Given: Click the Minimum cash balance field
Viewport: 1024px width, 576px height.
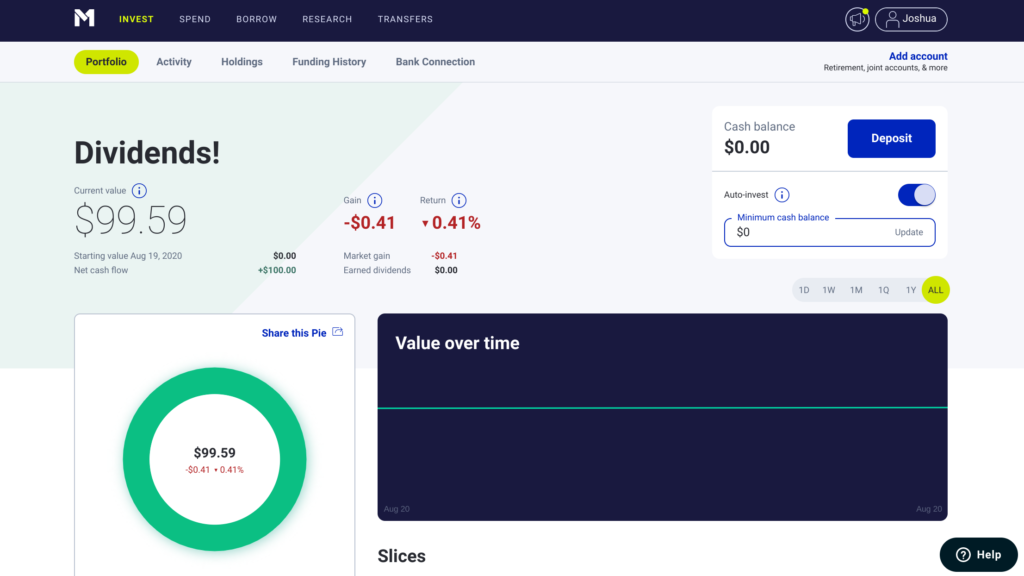Looking at the screenshot, I should coord(810,233).
